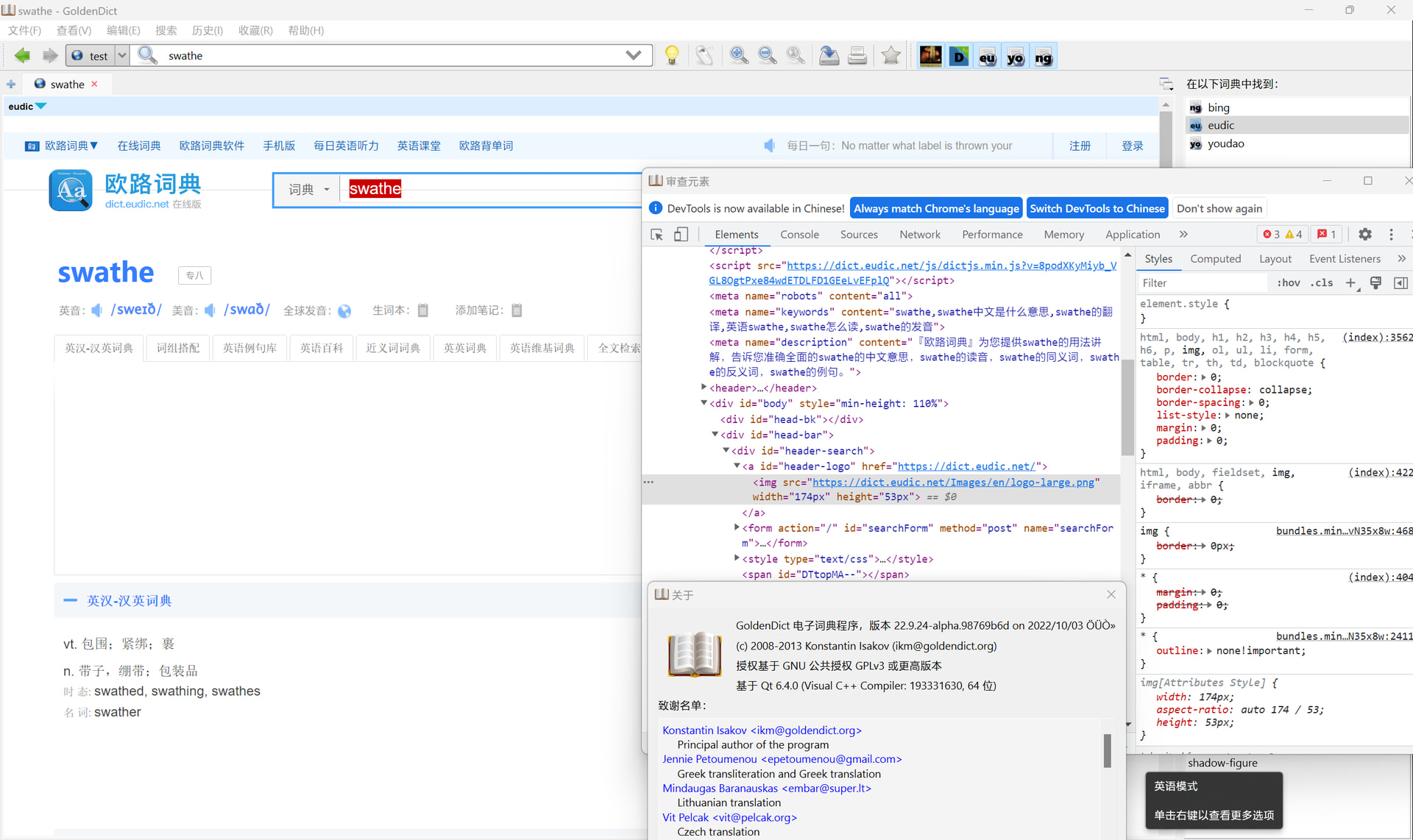Open the 历史(I) menu
The image size is (1413, 840).
point(207,30)
